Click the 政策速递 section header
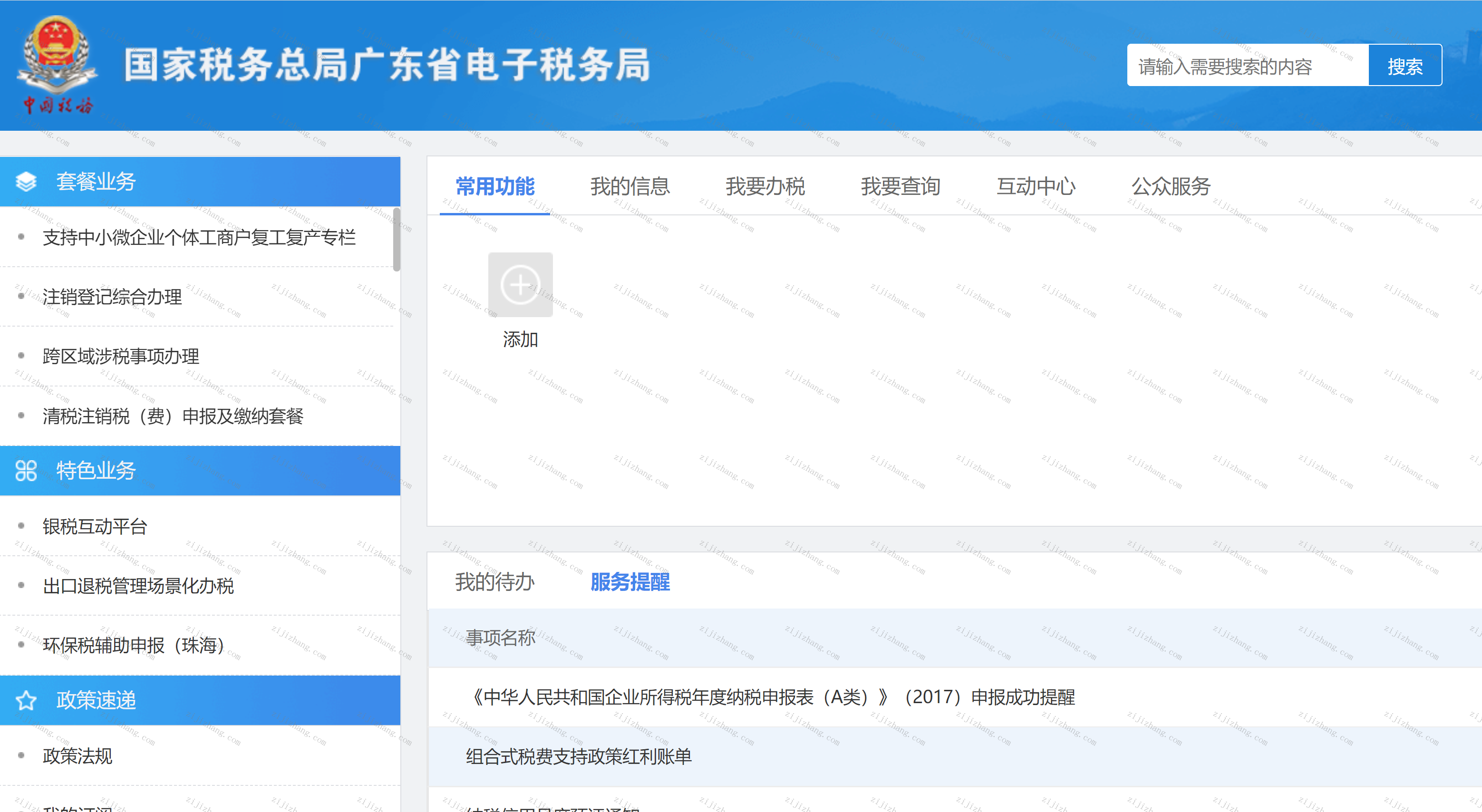 point(200,700)
